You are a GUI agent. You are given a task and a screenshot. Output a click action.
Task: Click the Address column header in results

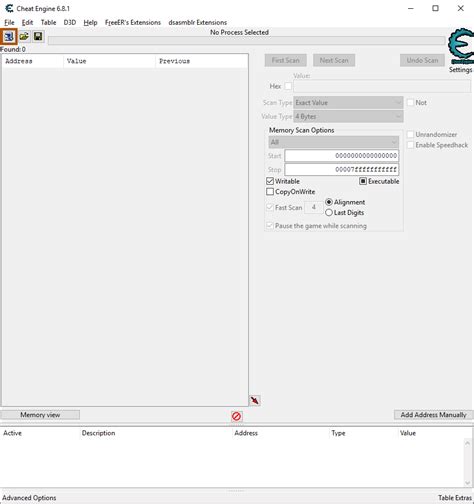pyautogui.click(x=32, y=61)
